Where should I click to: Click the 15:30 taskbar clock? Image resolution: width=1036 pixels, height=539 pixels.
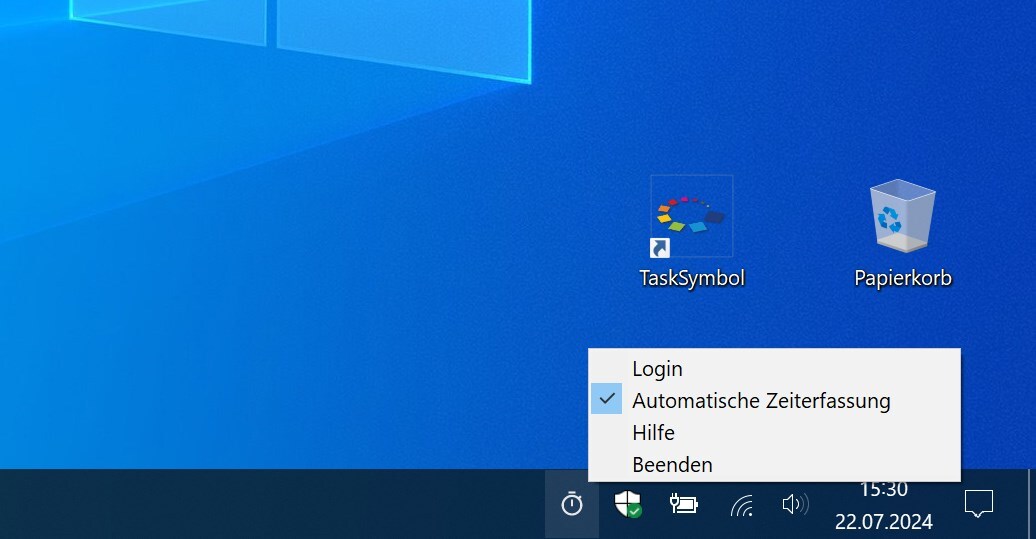[884, 490]
